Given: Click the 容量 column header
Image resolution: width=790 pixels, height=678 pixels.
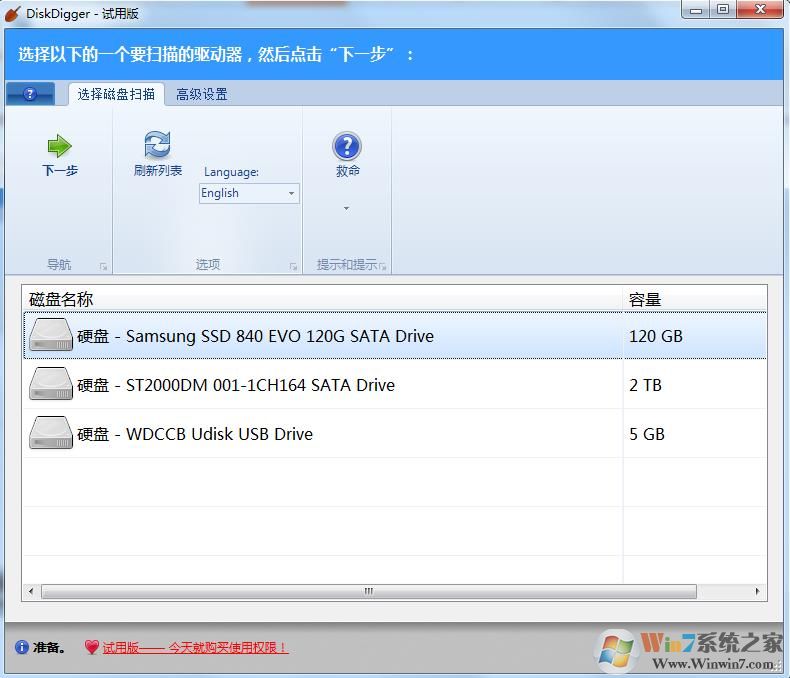Looking at the screenshot, I should pos(695,299).
